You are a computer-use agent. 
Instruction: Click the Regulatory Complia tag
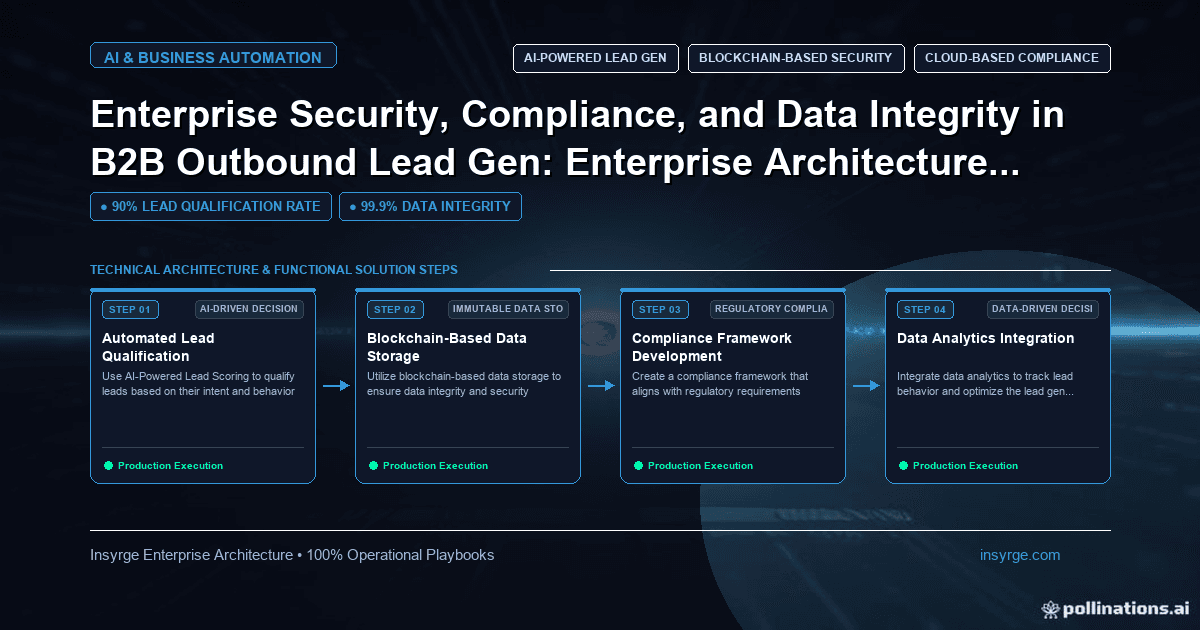(772, 309)
